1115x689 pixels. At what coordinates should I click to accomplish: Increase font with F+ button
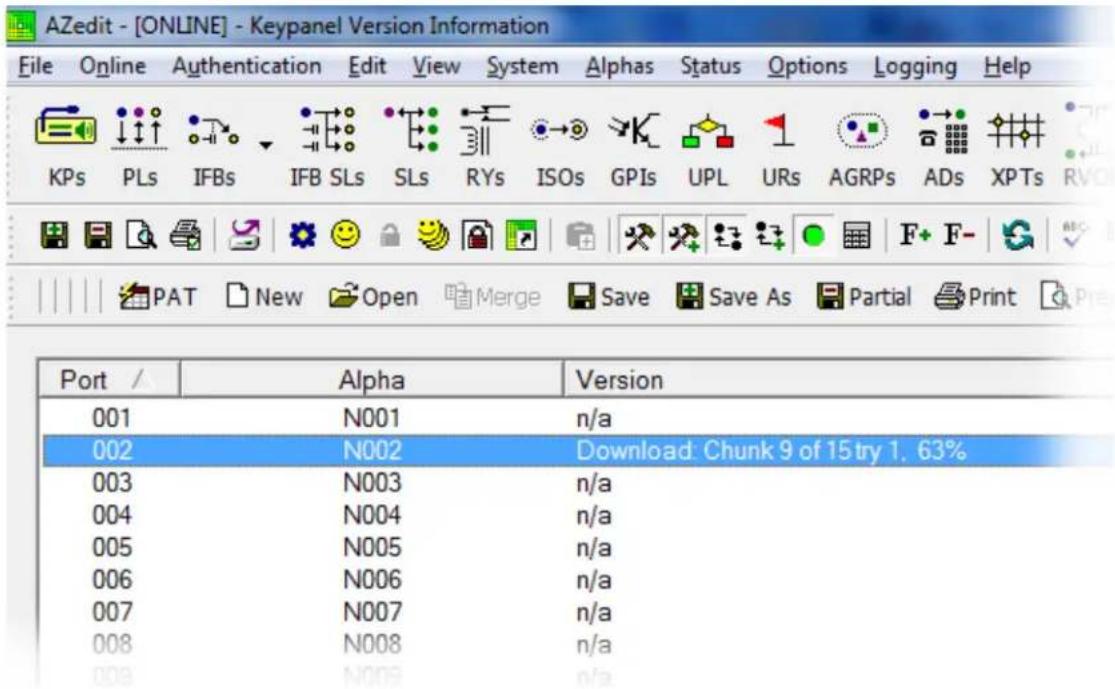pyautogui.click(x=915, y=235)
